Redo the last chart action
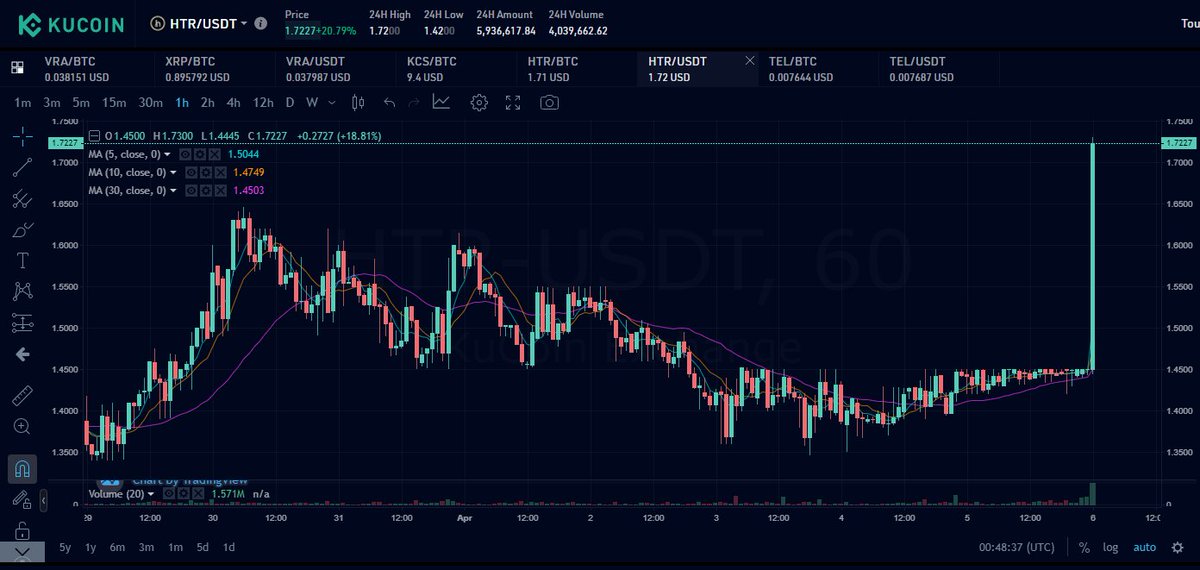This screenshot has height=570, width=1200. (x=414, y=102)
